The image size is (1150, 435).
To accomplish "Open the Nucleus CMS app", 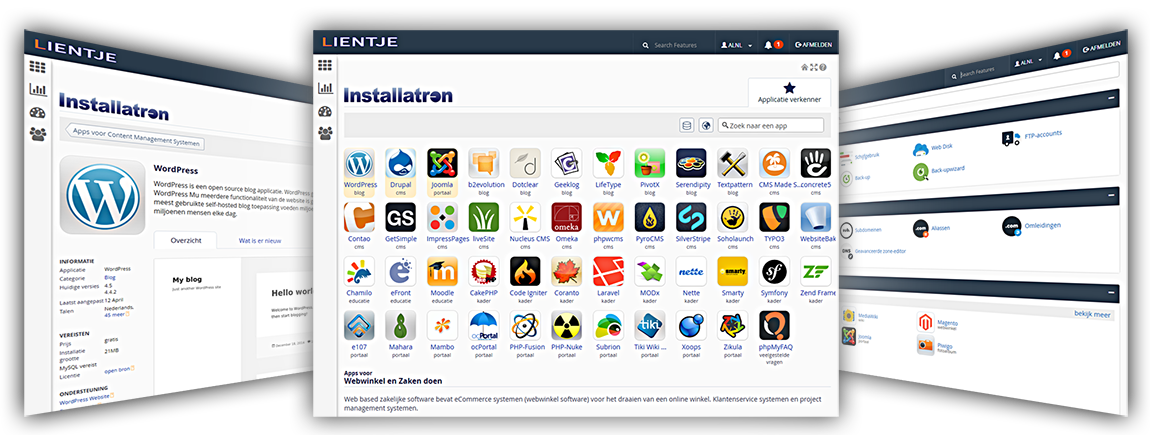I will pos(525,218).
